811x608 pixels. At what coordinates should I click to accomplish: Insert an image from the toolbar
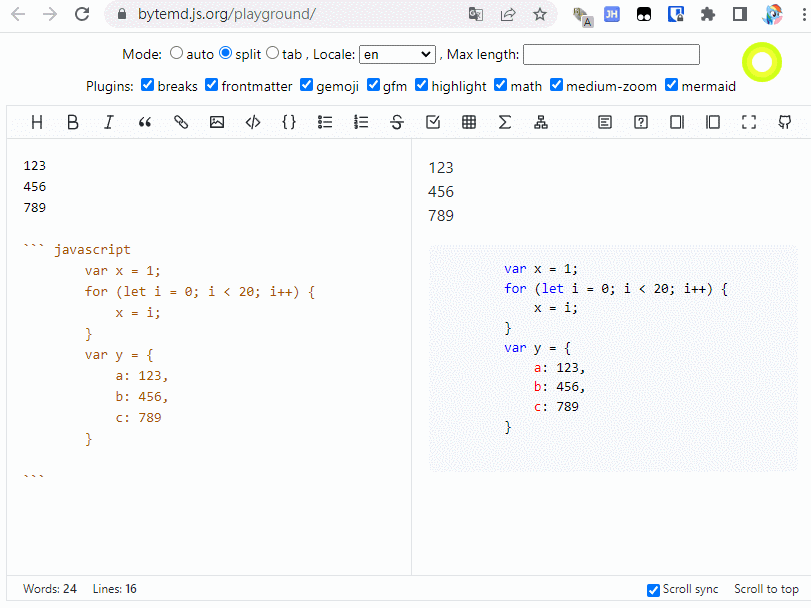click(x=217, y=123)
